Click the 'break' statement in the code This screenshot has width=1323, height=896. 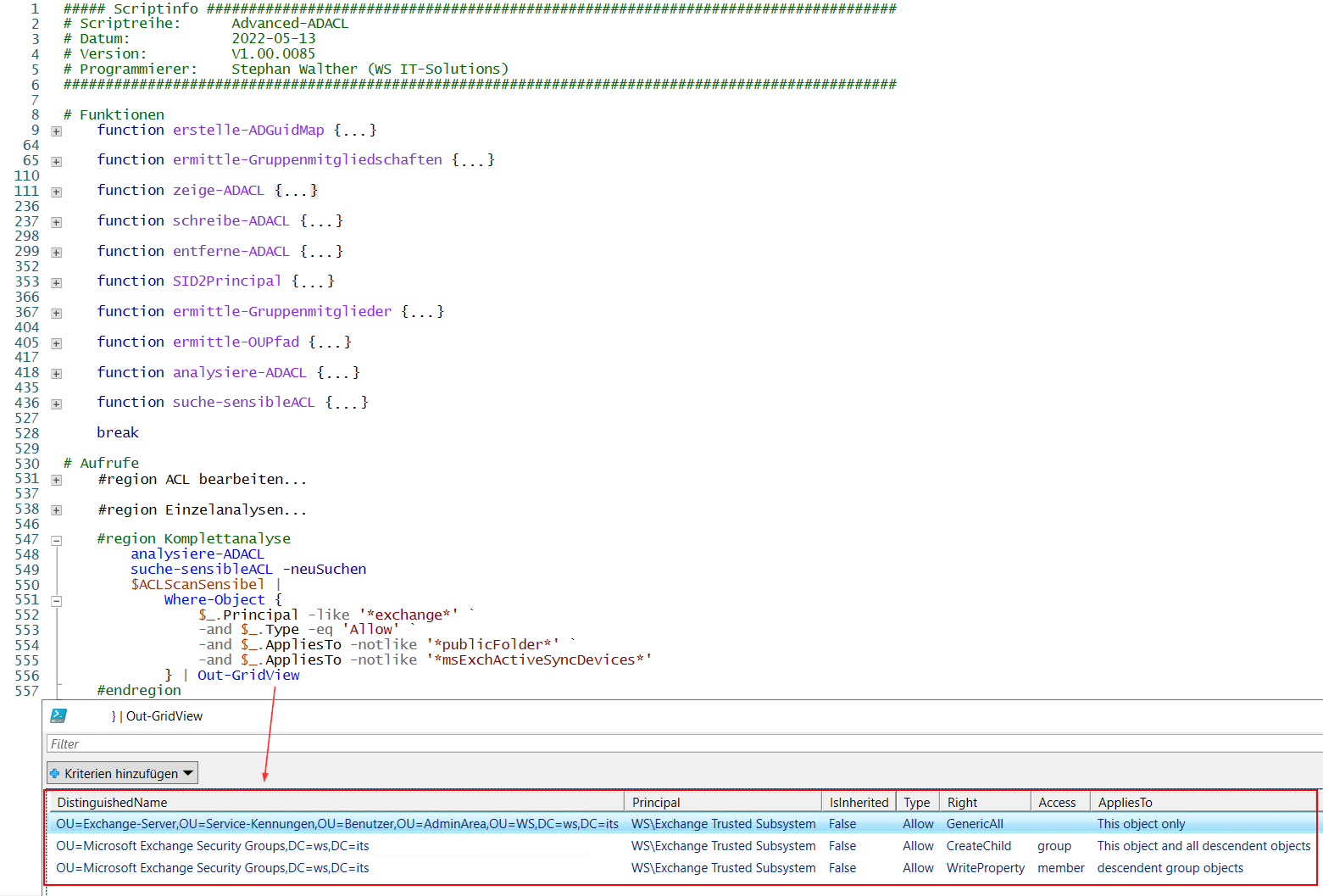pyautogui.click(x=118, y=432)
